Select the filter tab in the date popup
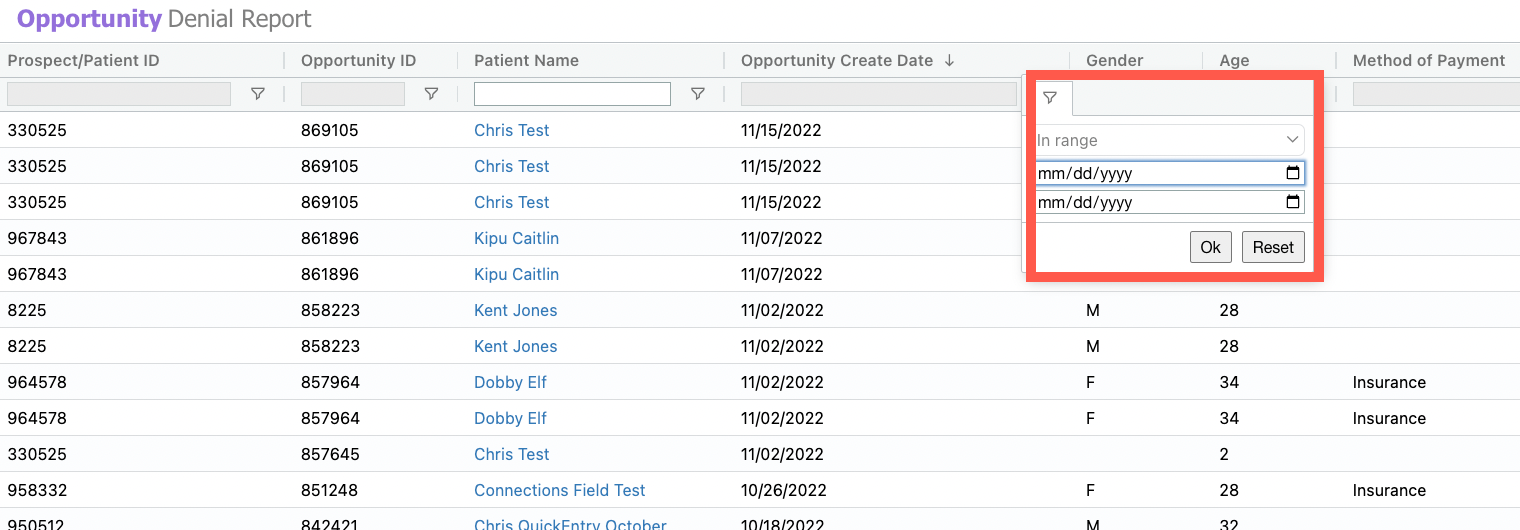1520x530 pixels. tap(1050, 98)
